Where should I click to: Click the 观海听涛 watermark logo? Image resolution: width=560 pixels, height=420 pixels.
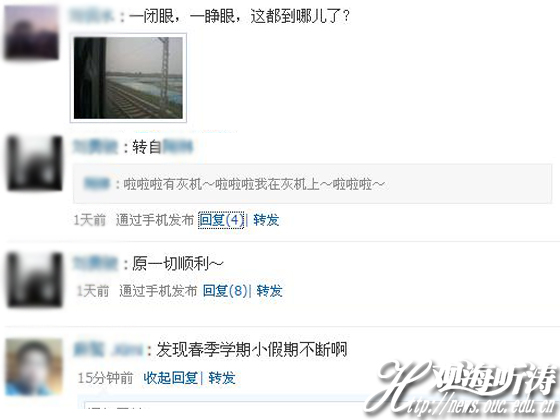click(x=461, y=389)
